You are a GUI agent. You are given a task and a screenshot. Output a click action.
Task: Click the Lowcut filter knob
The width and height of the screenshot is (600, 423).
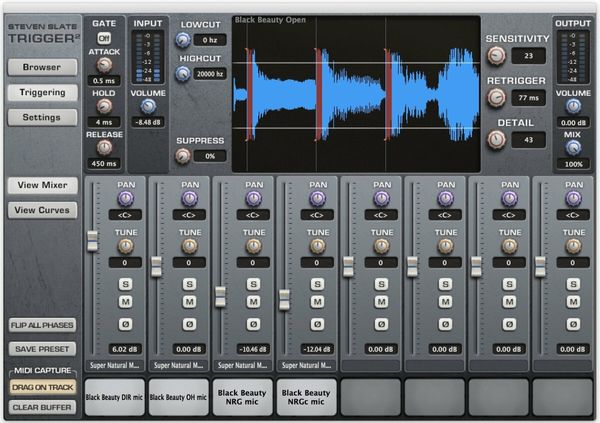(183, 40)
